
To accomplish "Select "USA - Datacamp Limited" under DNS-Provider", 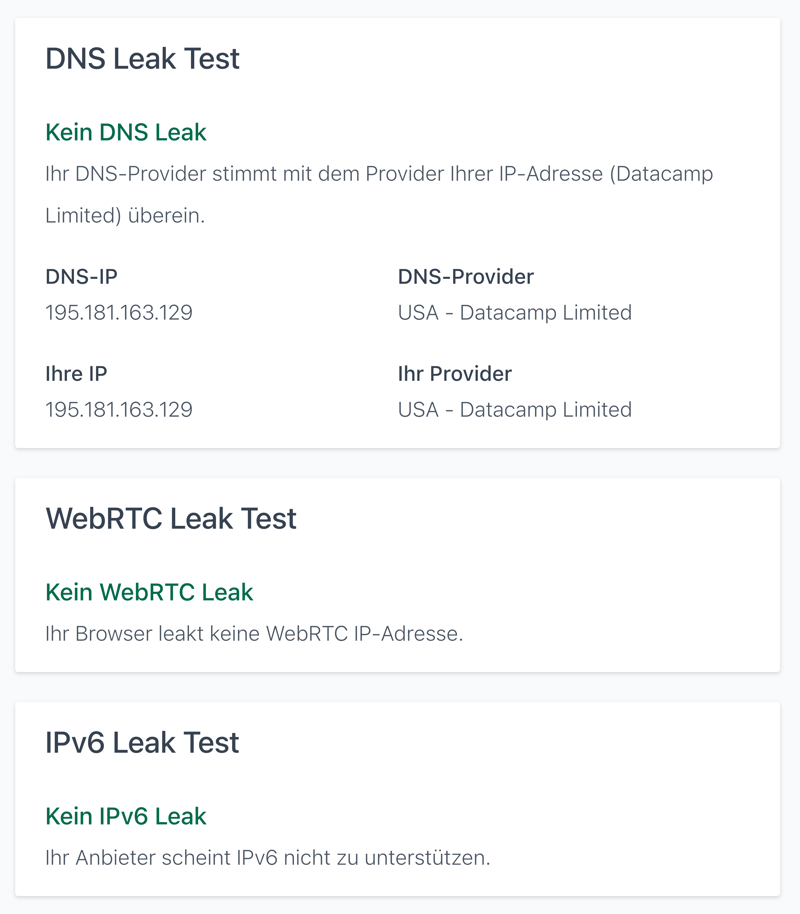I will point(515,313).
